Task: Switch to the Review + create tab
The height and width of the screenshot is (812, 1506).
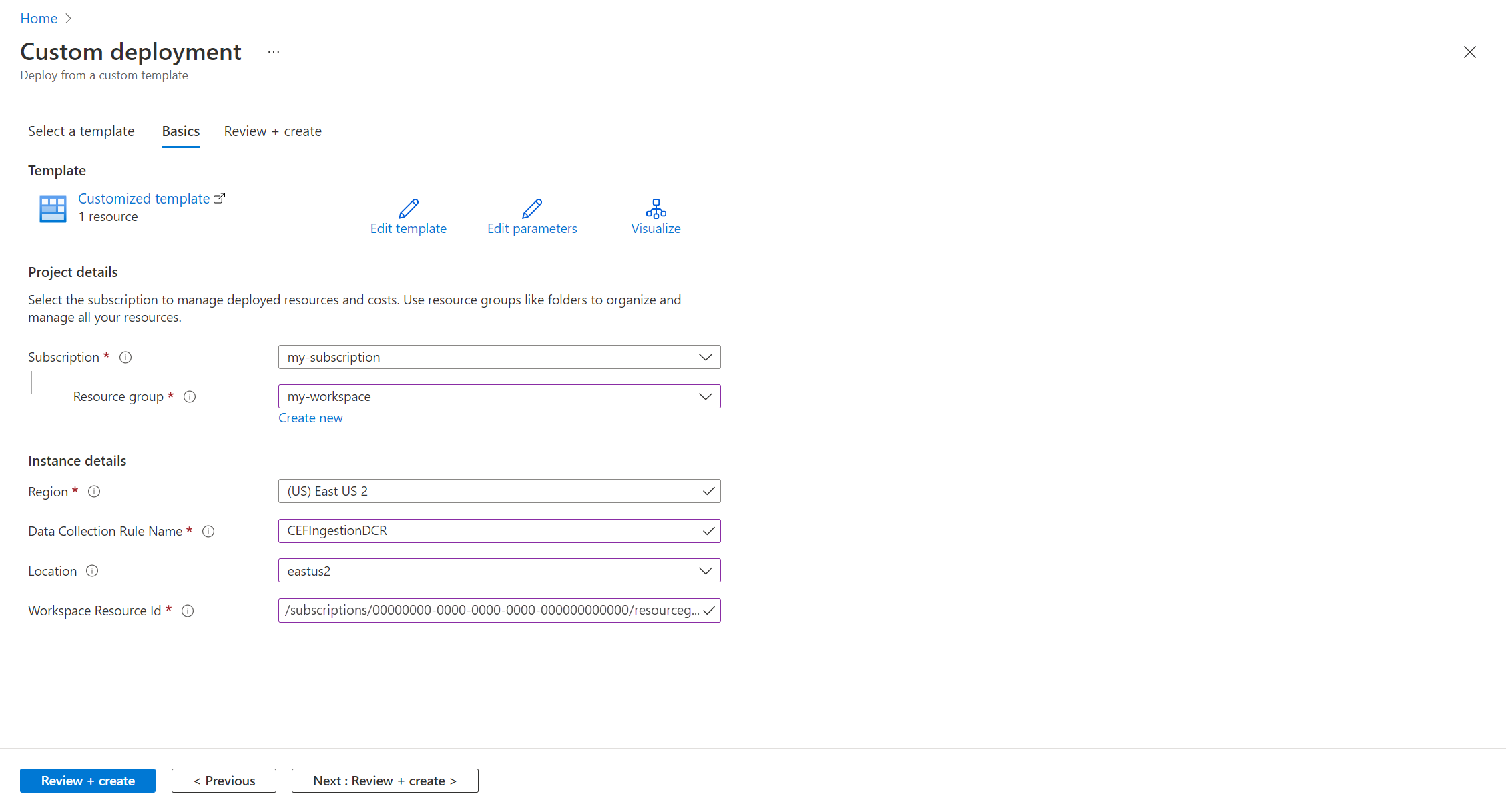Action: point(272,131)
